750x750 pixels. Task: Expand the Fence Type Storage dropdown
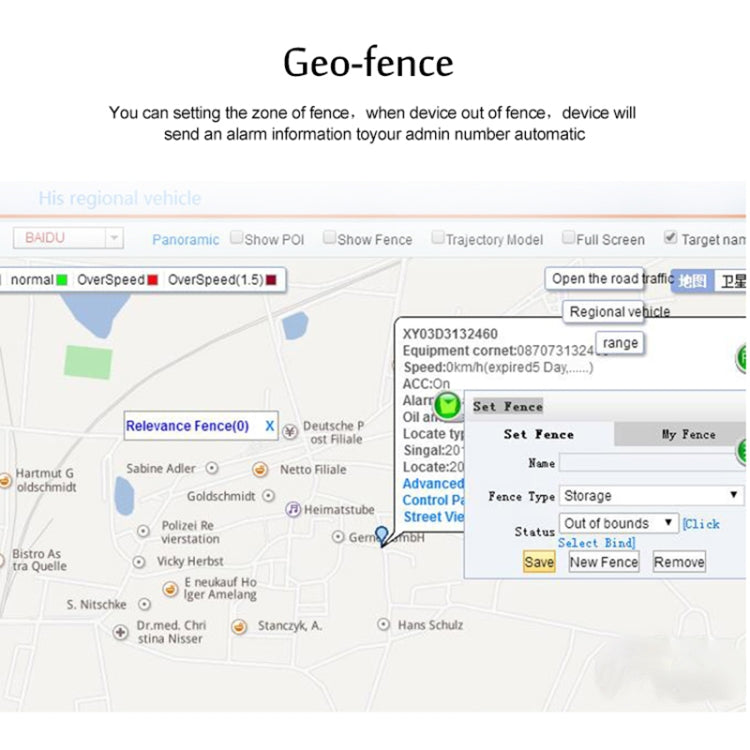click(651, 495)
